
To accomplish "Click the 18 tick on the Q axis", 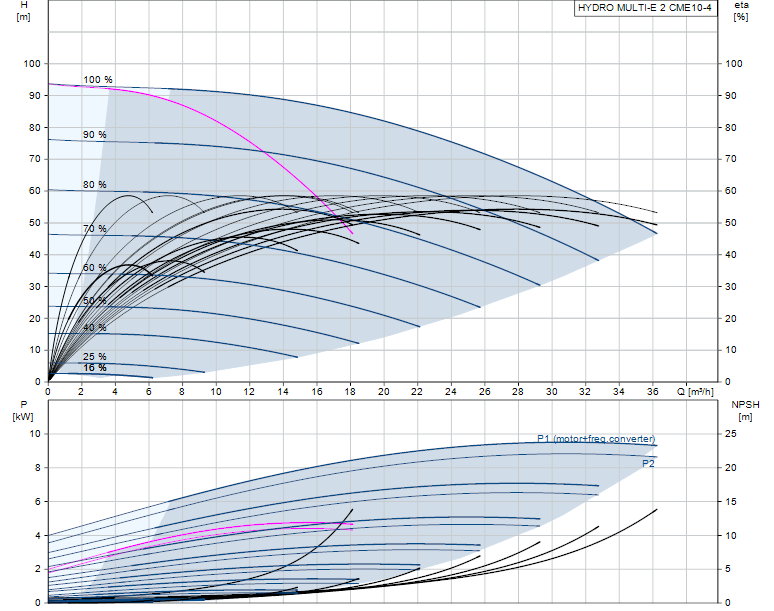I will click(350, 392).
